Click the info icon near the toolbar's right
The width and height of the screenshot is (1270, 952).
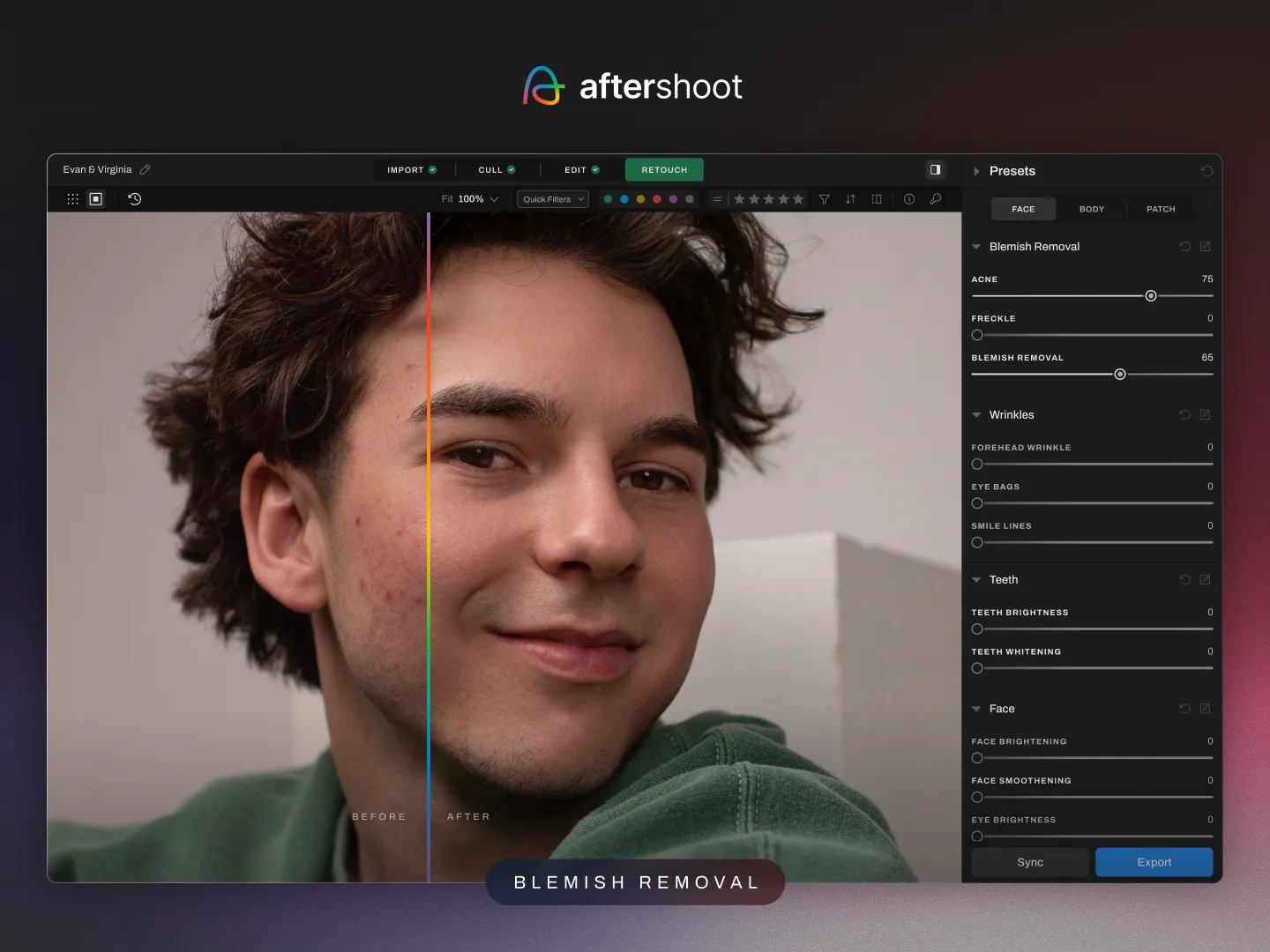pyautogui.click(x=908, y=199)
